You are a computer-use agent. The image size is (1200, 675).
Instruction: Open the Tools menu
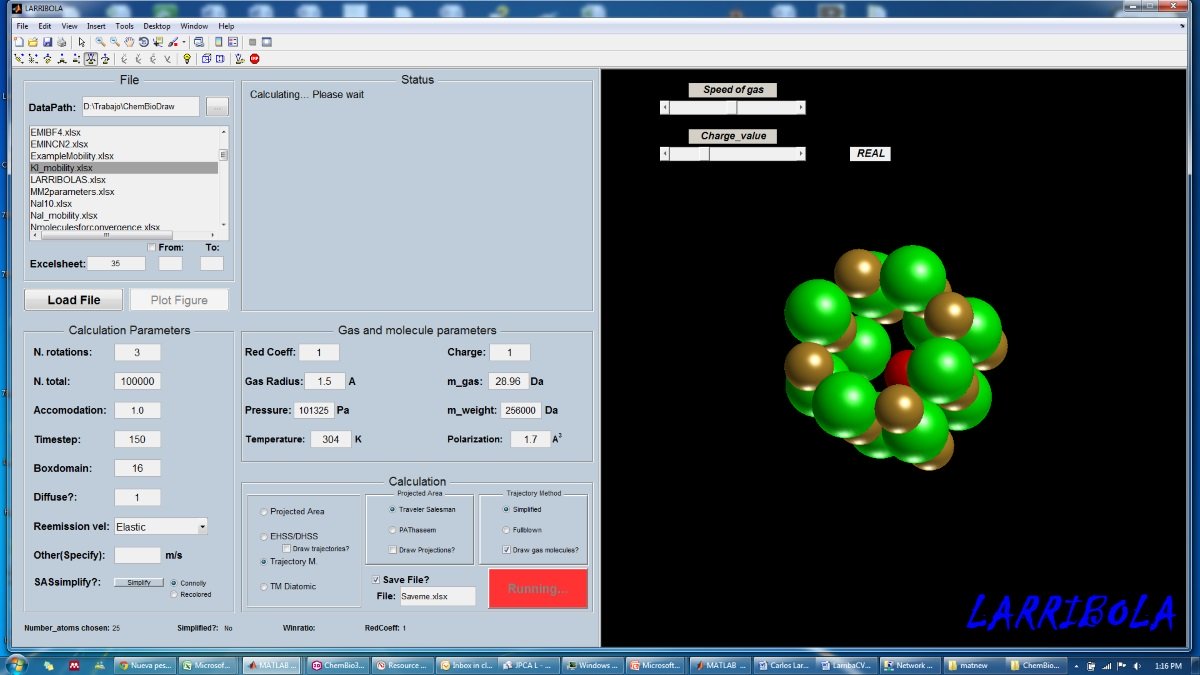[124, 26]
